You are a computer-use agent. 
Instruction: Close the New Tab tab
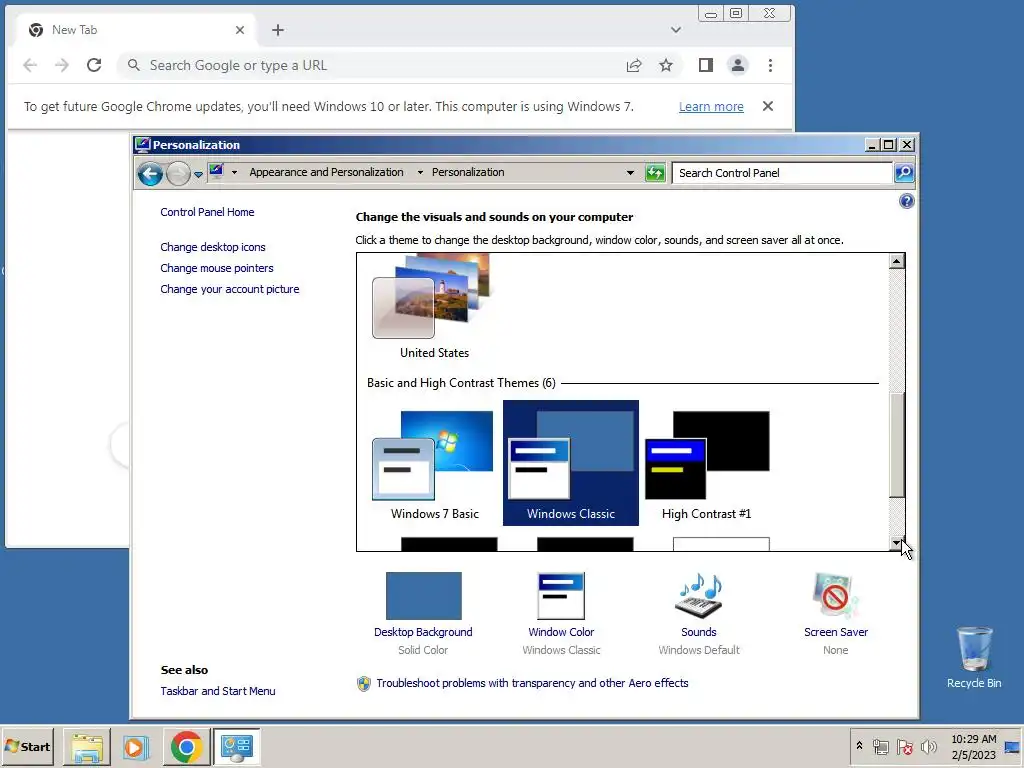(x=240, y=30)
